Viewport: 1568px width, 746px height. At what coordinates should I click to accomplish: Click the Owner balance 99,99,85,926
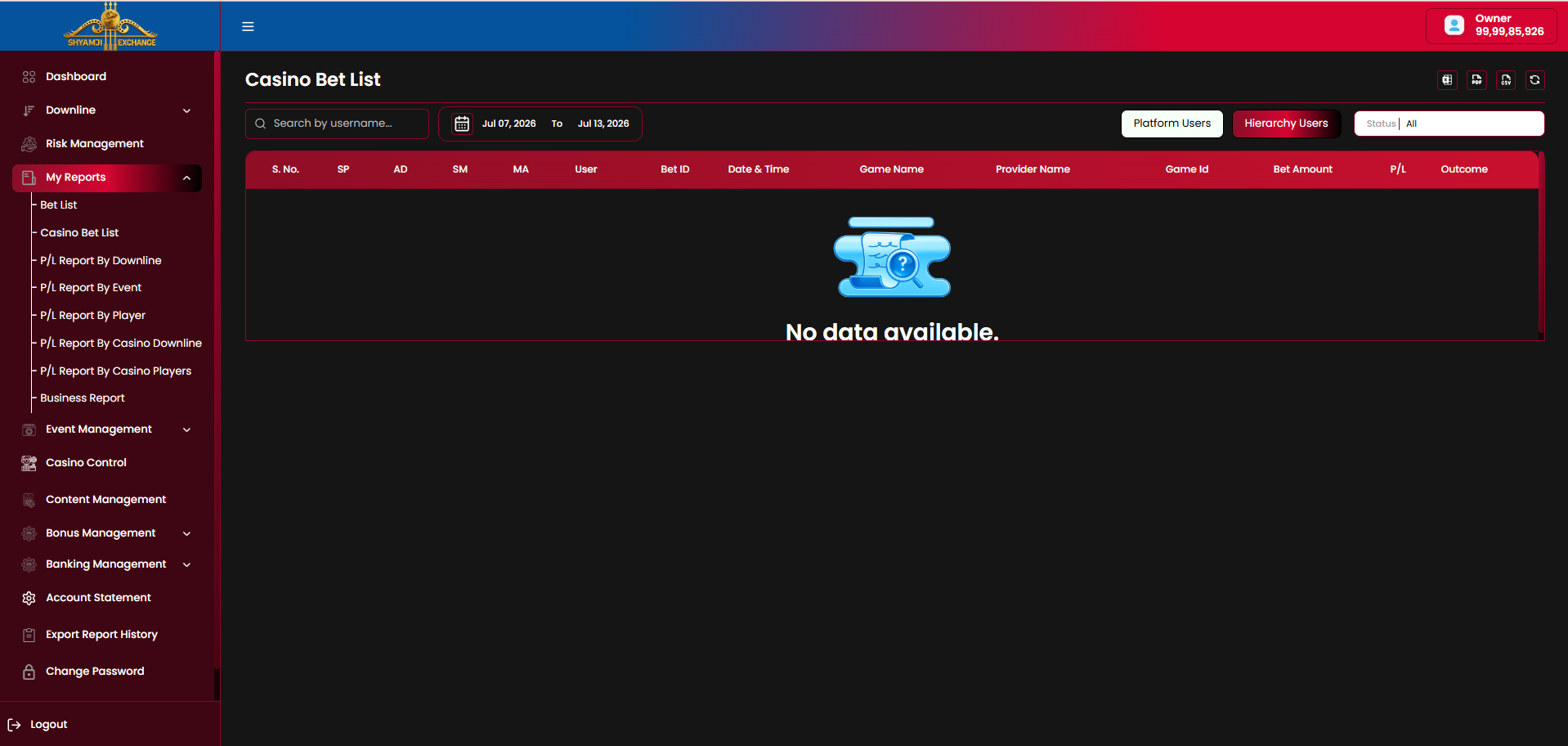pos(1509,32)
